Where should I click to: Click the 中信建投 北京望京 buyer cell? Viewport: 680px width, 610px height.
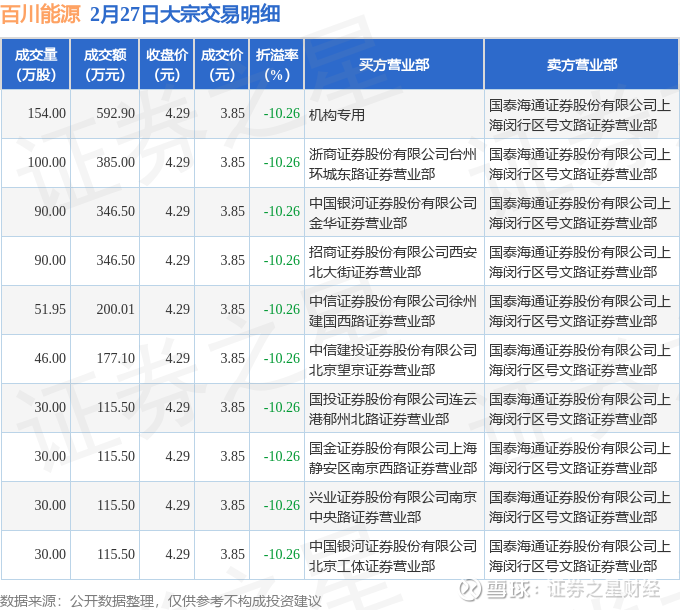tap(393, 360)
